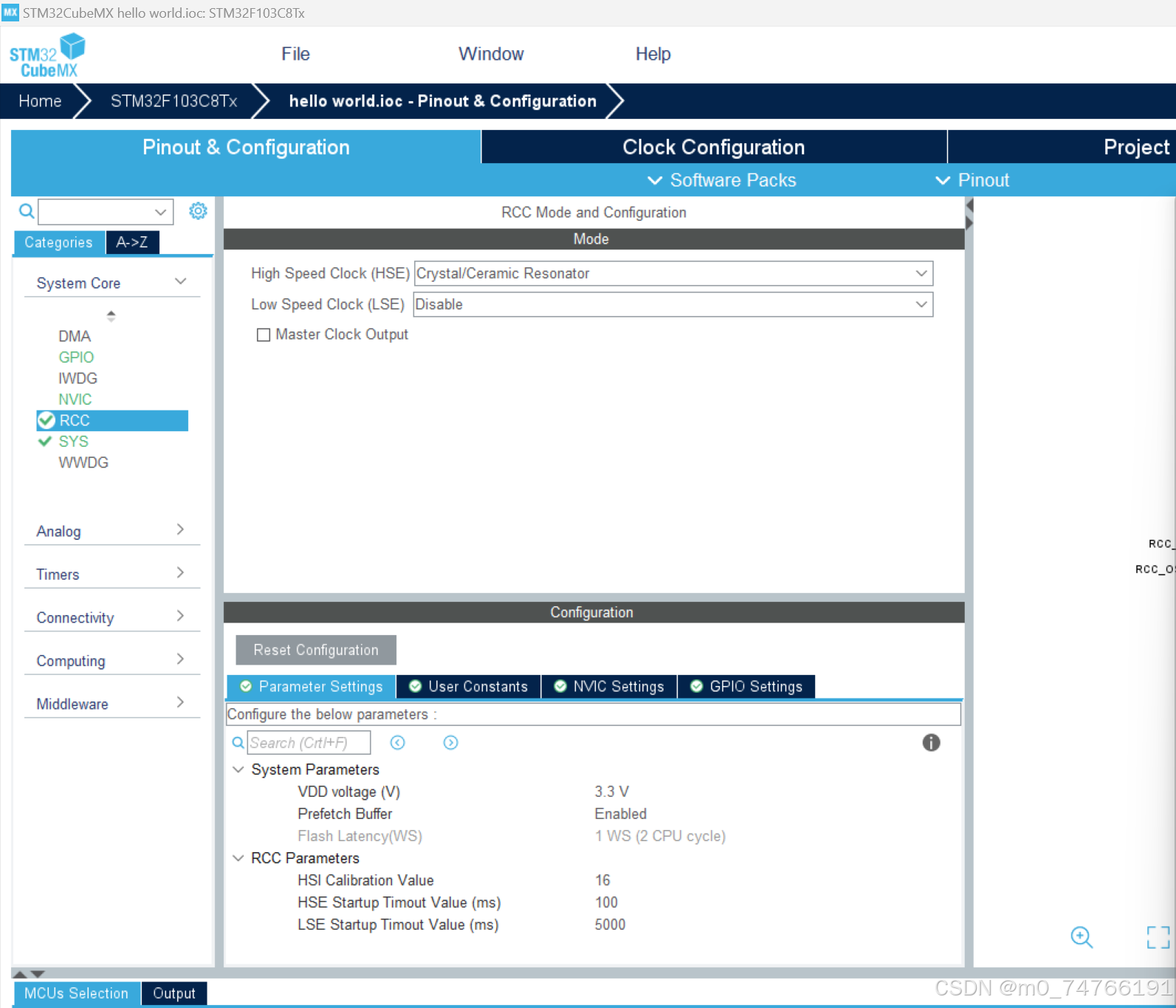Select IWDG in System Core
Viewport: 1176px width, 1008px height.
point(78,378)
